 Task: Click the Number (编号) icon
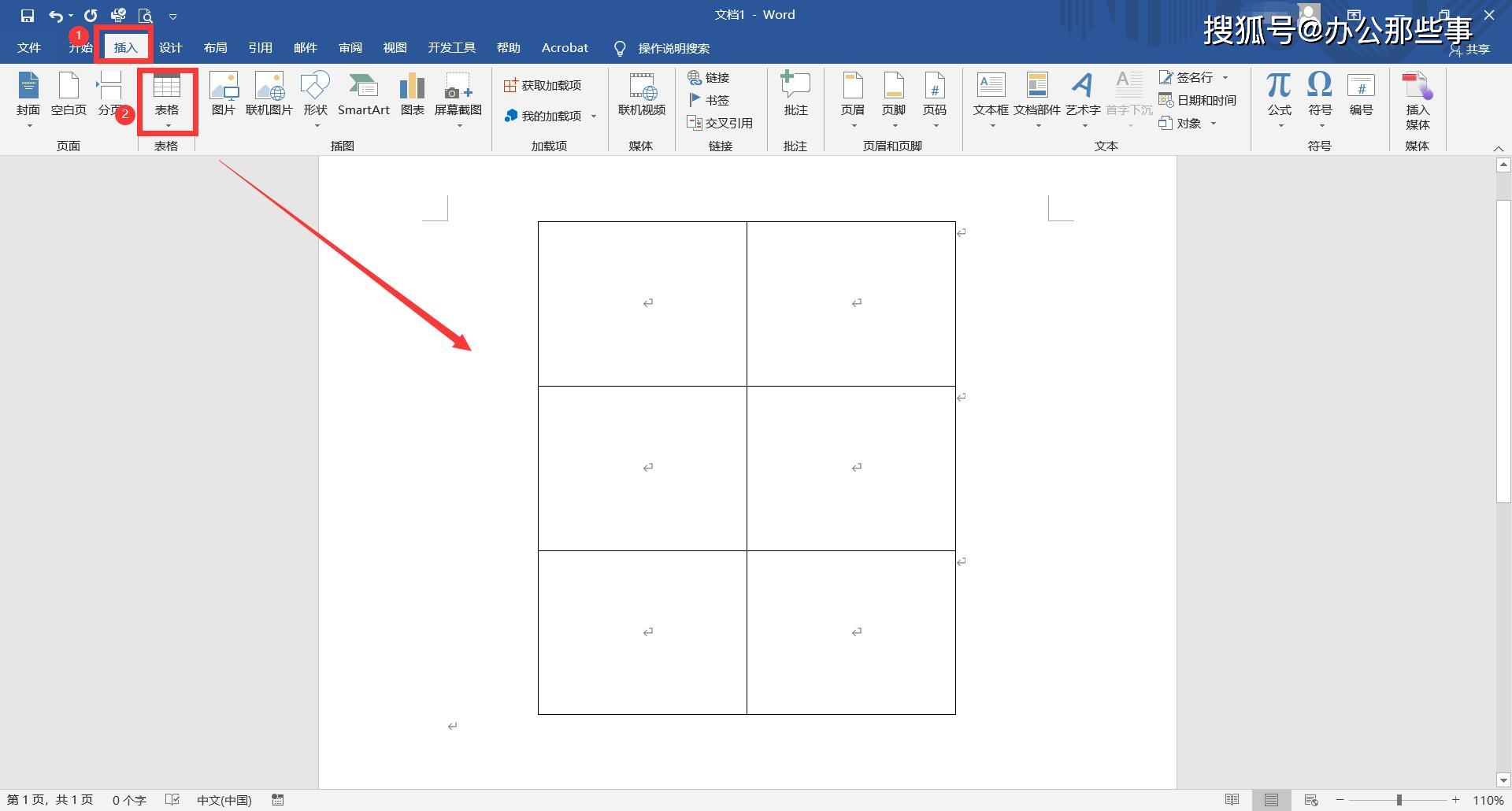point(1361,94)
